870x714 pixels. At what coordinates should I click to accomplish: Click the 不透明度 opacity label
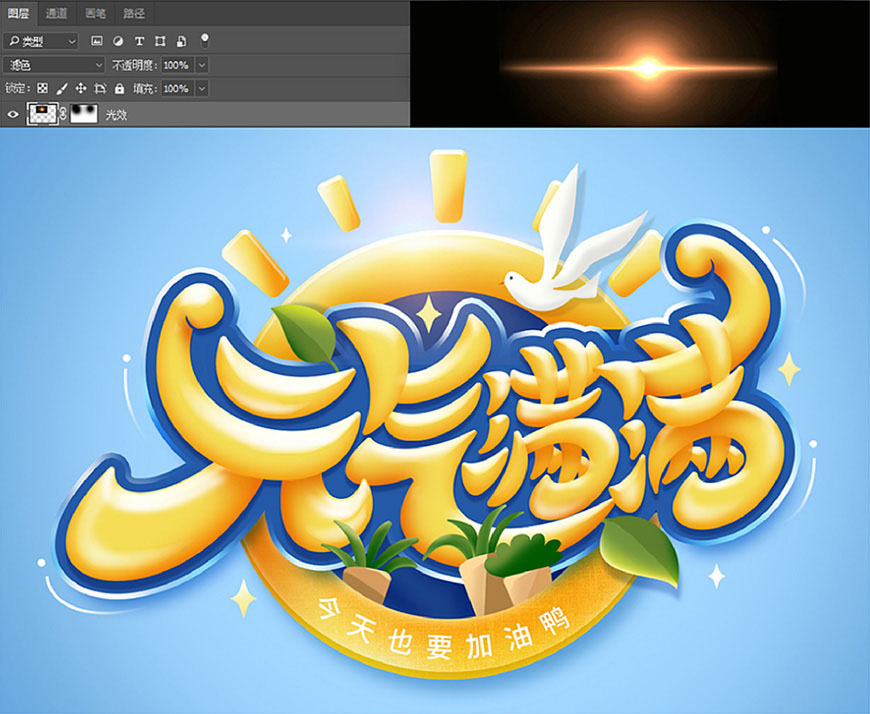click(x=135, y=65)
